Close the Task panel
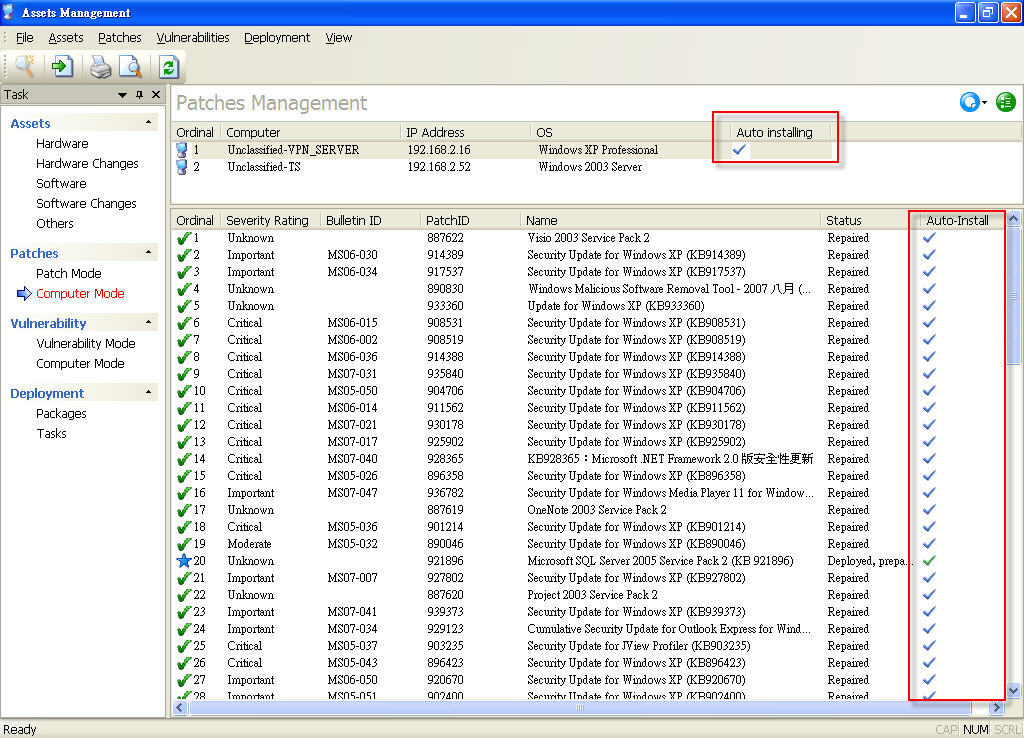Viewport: 1024px width, 738px height. [x=155, y=95]
